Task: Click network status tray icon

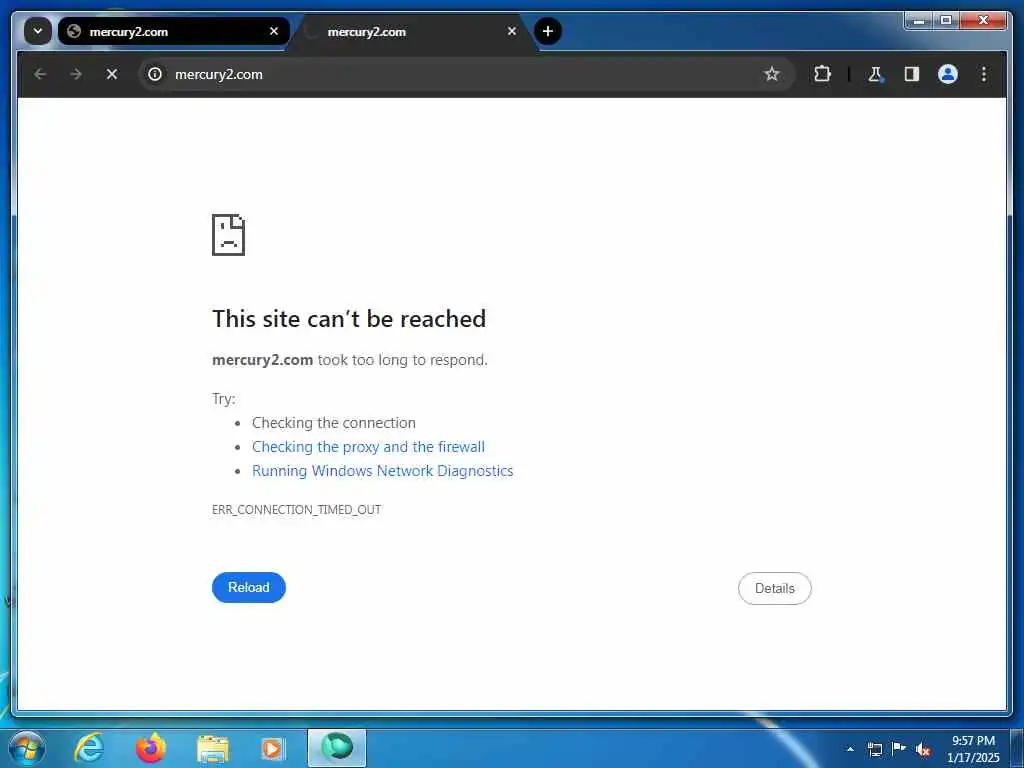Action: [x=874, y=749]
